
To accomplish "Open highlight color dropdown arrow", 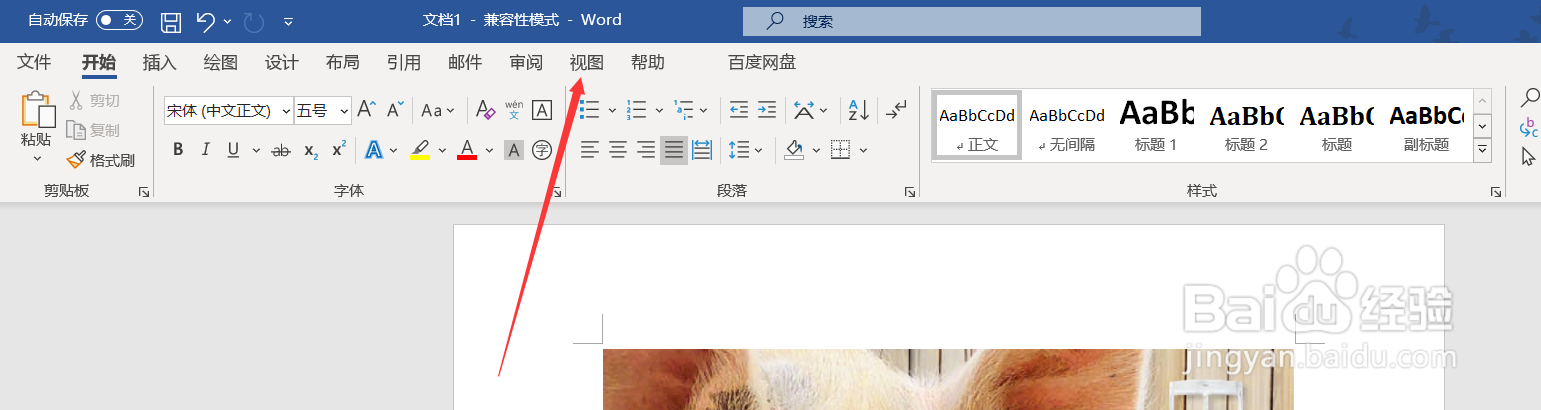I will (442, 151).
